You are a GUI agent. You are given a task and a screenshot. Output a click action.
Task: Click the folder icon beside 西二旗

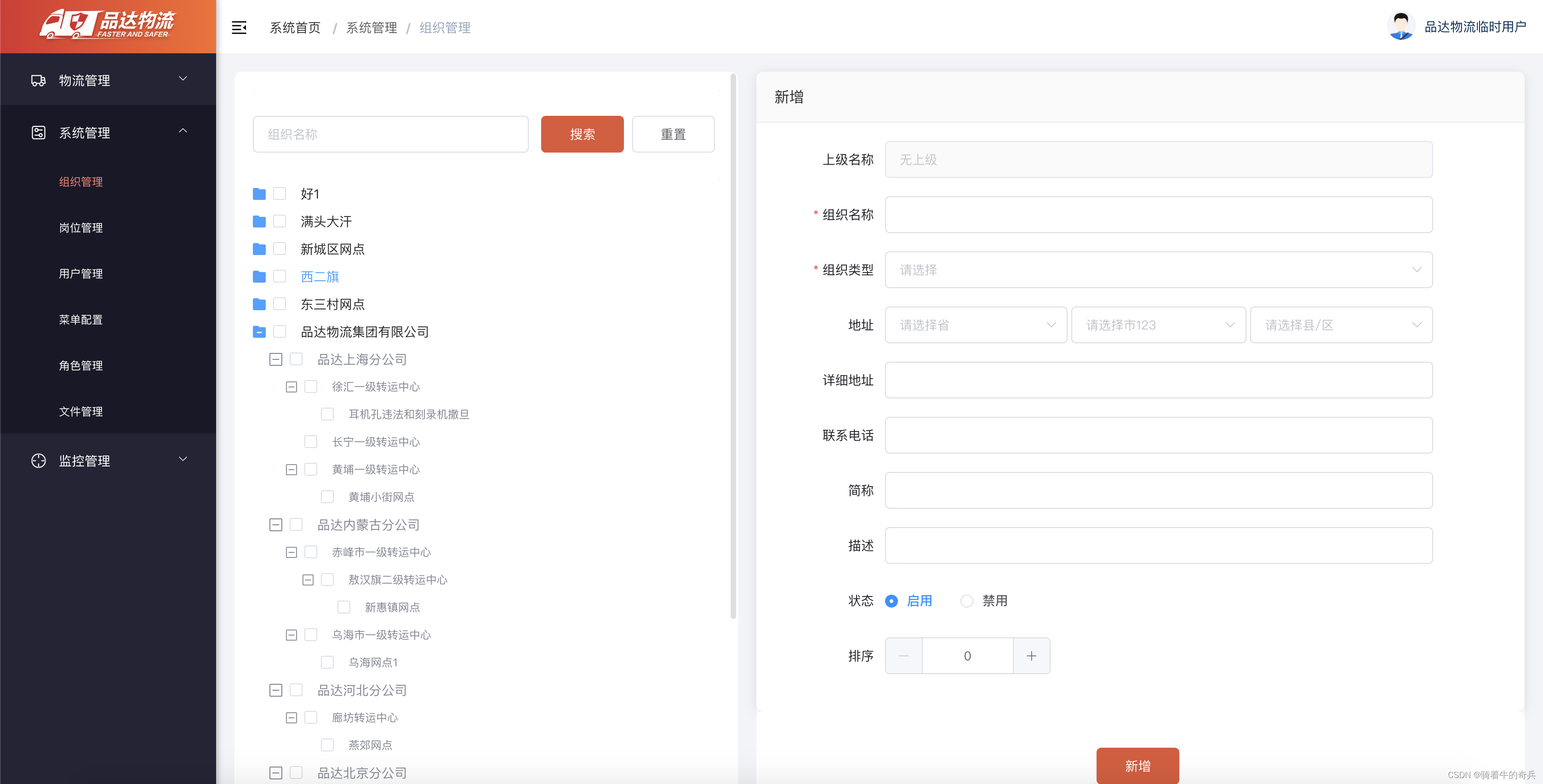point(259,277)
